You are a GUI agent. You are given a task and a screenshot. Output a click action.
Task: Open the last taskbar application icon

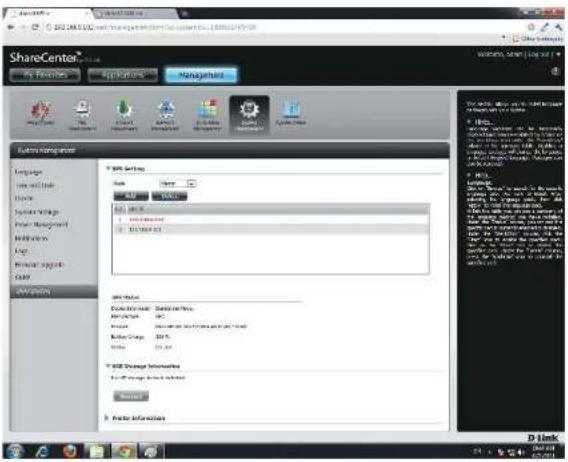(x=150, y=451)
